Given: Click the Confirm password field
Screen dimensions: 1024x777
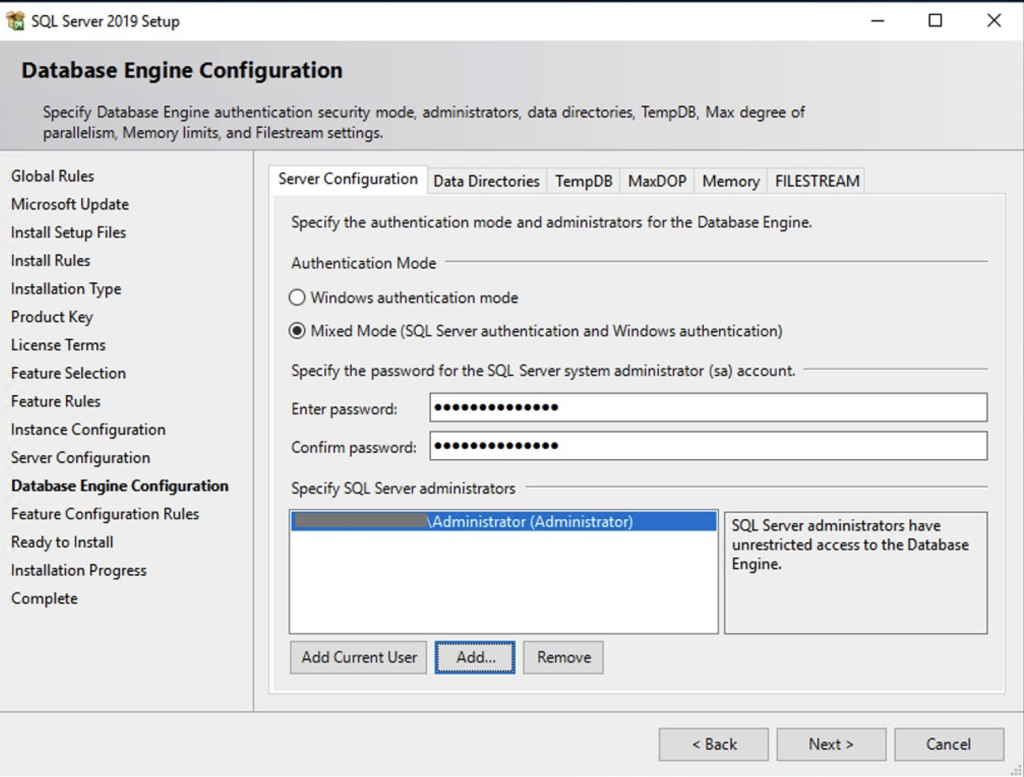Looking at the screenshot, I should pyautogui.click(x=708, y=446).
